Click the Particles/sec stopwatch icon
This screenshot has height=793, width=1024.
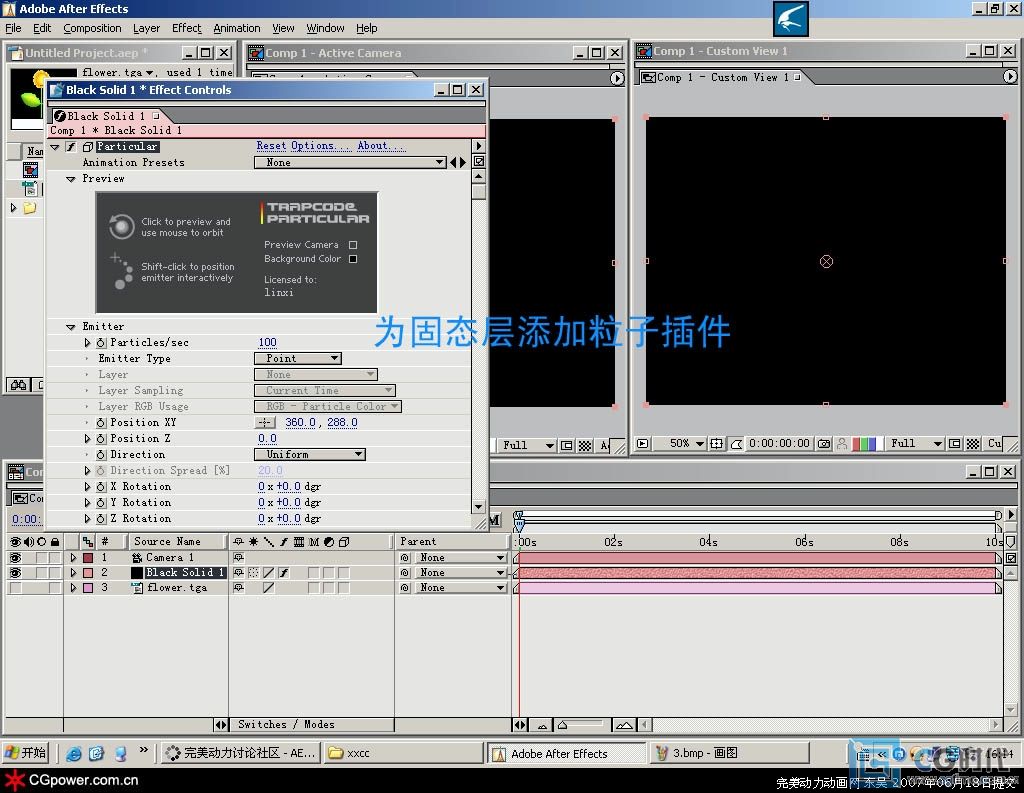[x=100, y=343]
